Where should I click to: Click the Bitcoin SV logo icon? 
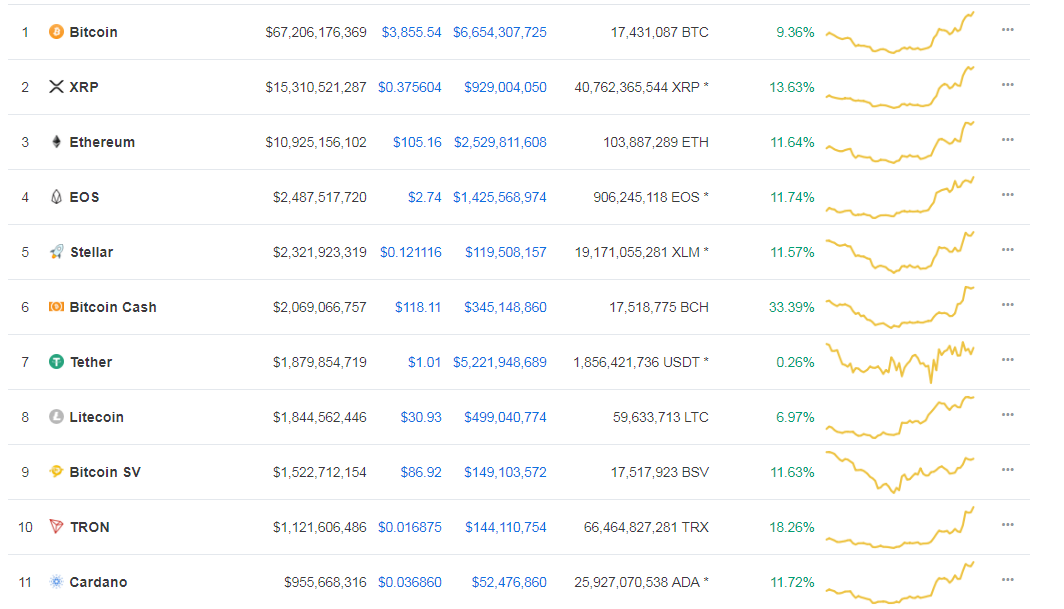pos(56,471)
